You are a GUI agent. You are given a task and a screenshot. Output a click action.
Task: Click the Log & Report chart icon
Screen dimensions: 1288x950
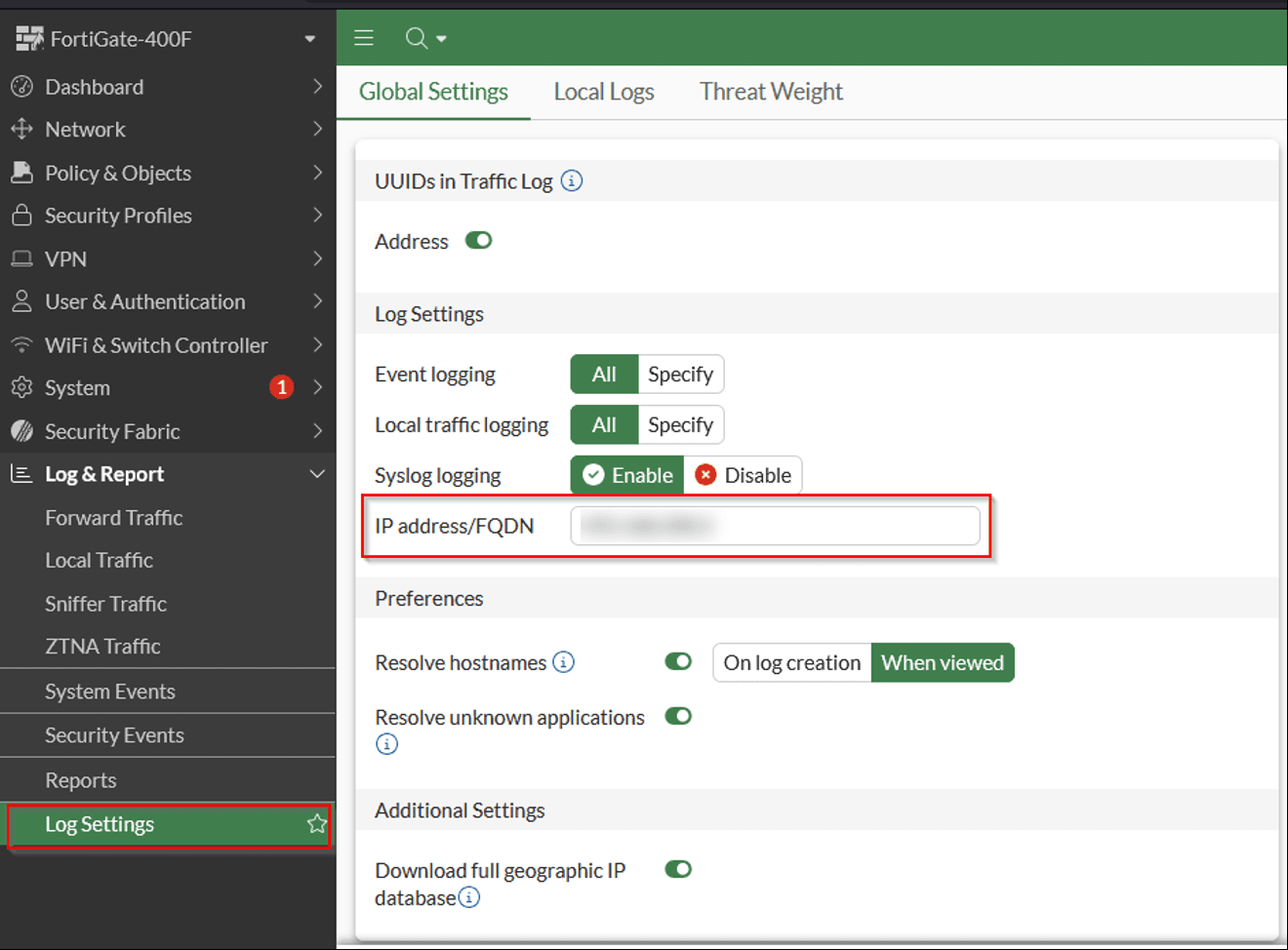click(21, 474)
